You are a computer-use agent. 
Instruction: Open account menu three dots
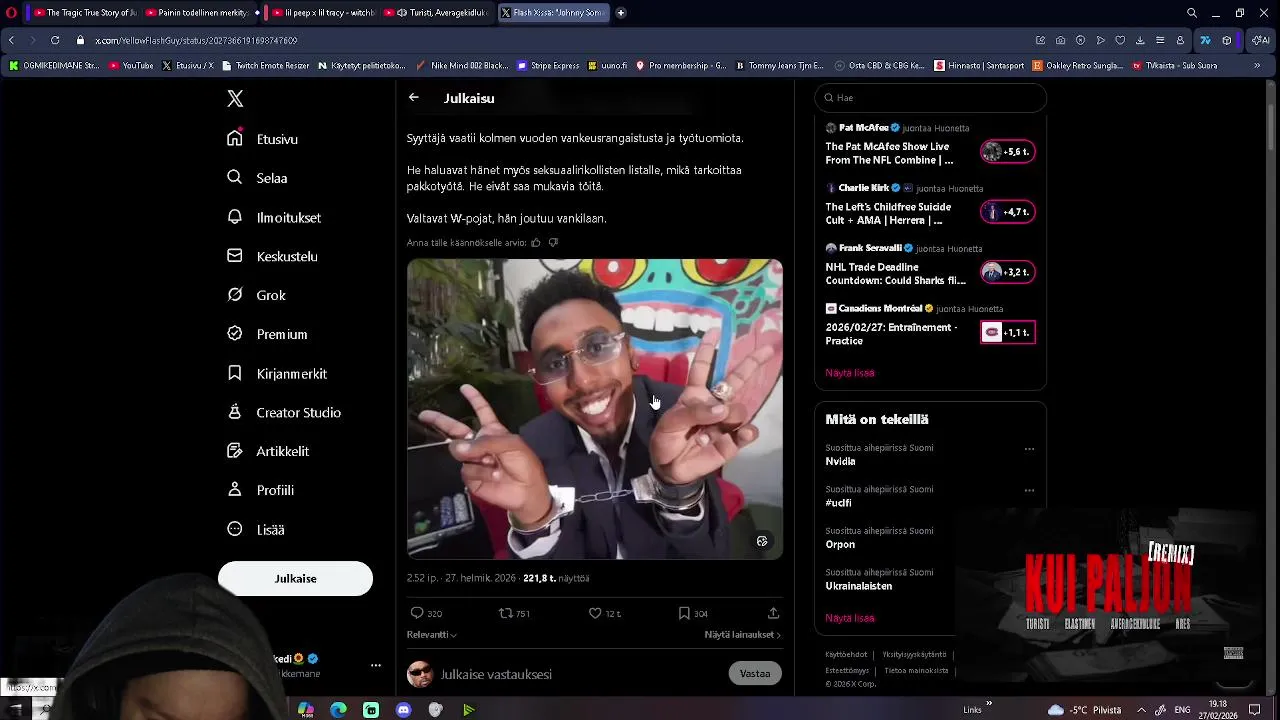point(376,665)
